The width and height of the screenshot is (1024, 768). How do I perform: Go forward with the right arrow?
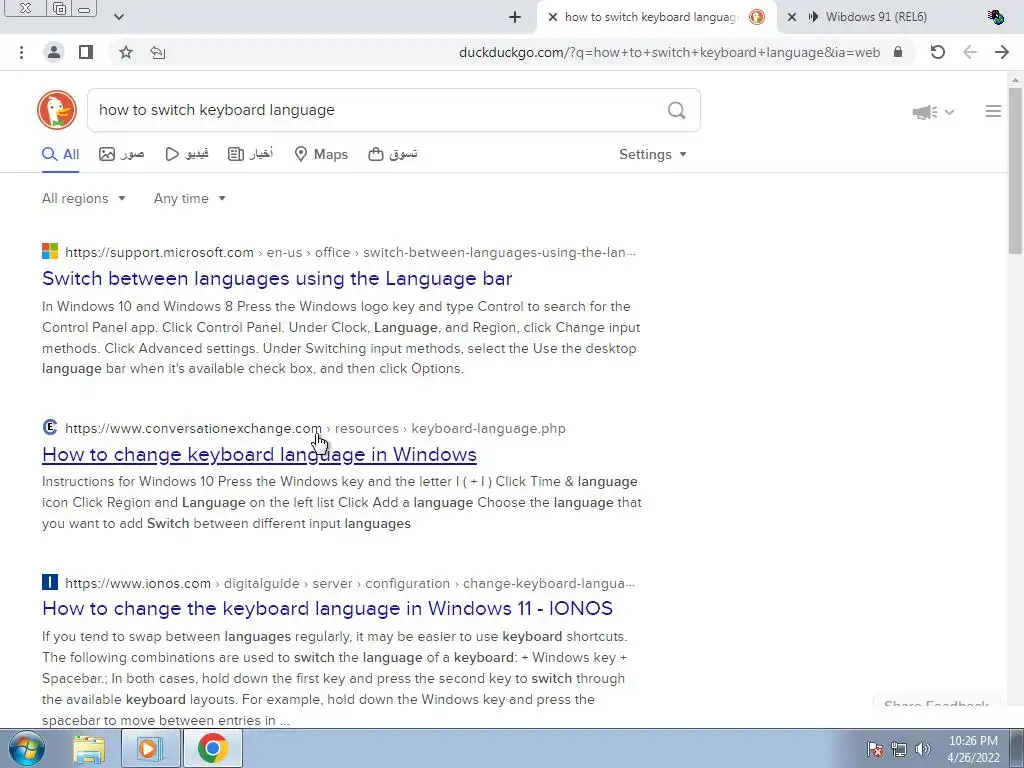(1002, 52)
